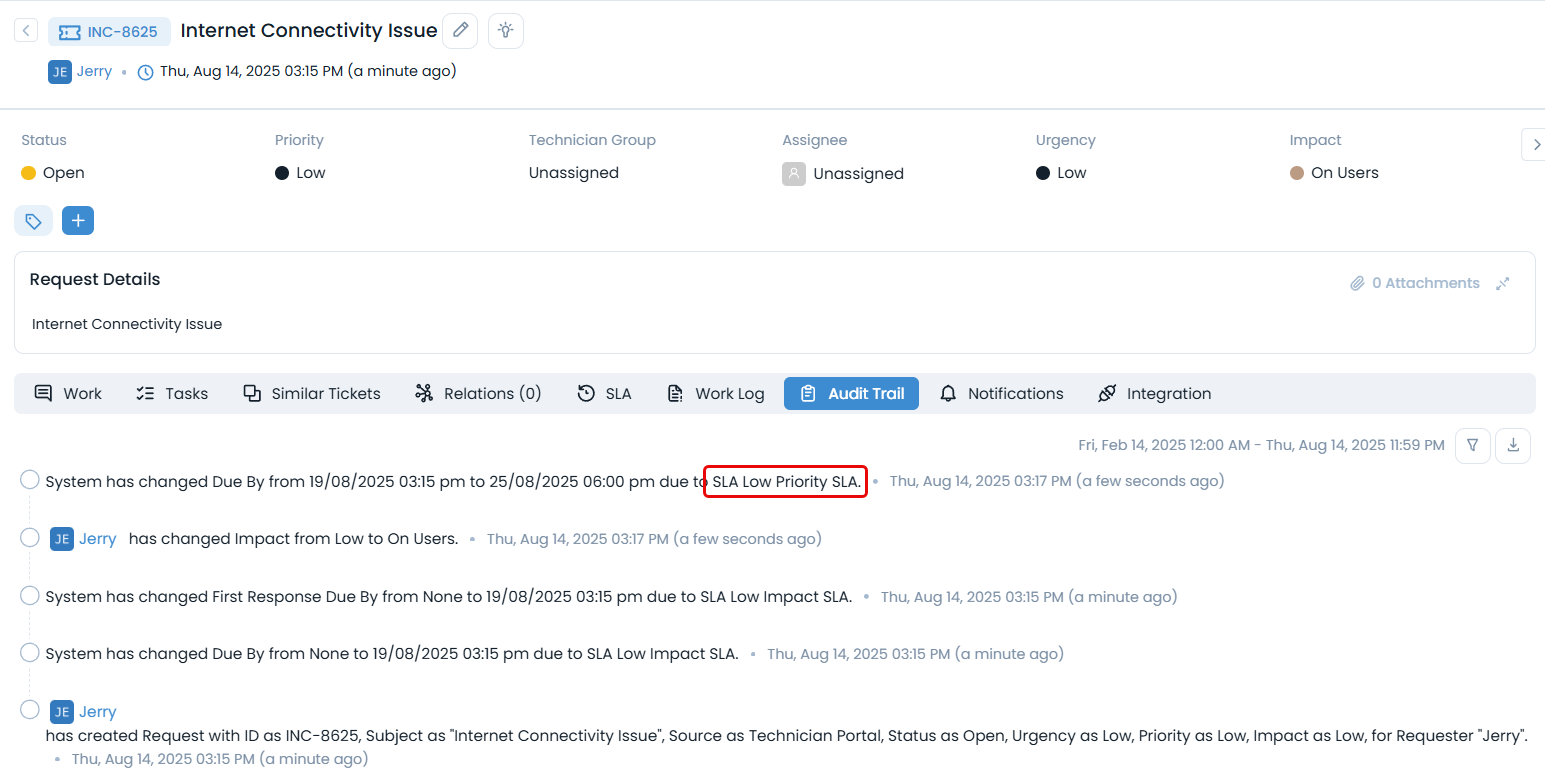Change the Priority value Low
The image size is (1545, 775).
pos(310,173)
